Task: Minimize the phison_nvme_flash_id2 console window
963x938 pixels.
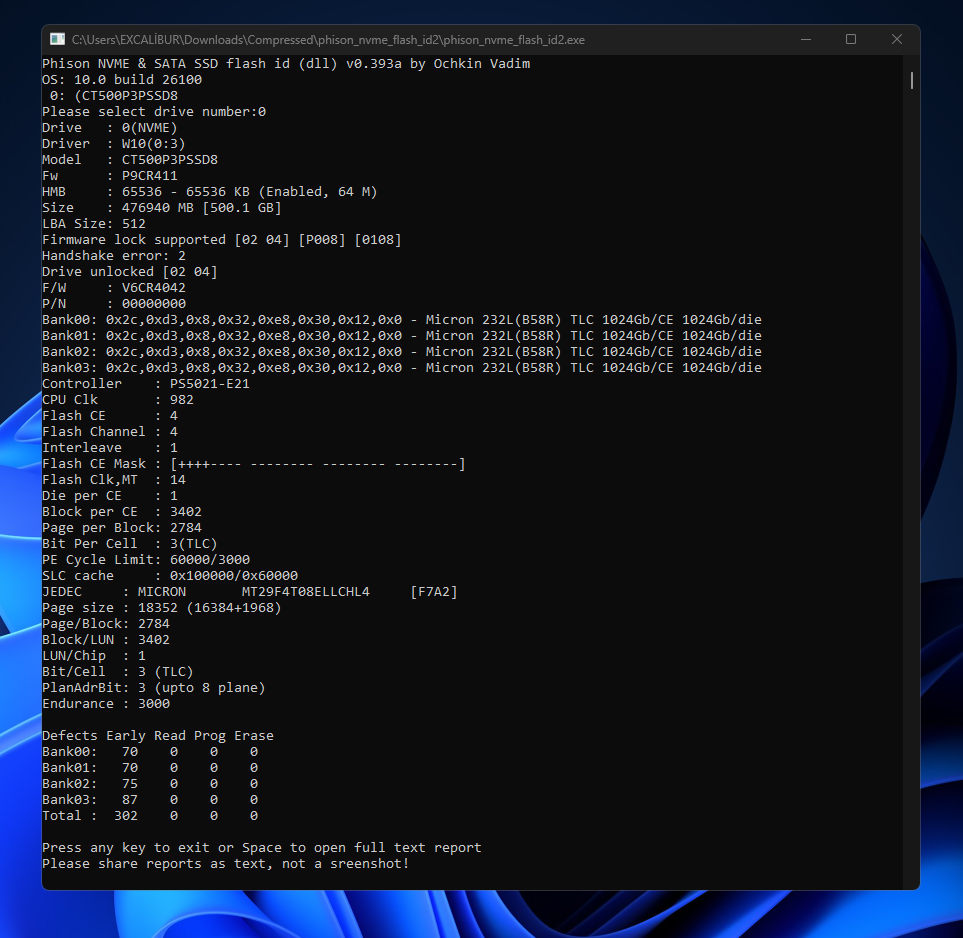Action: pos(806,39)
